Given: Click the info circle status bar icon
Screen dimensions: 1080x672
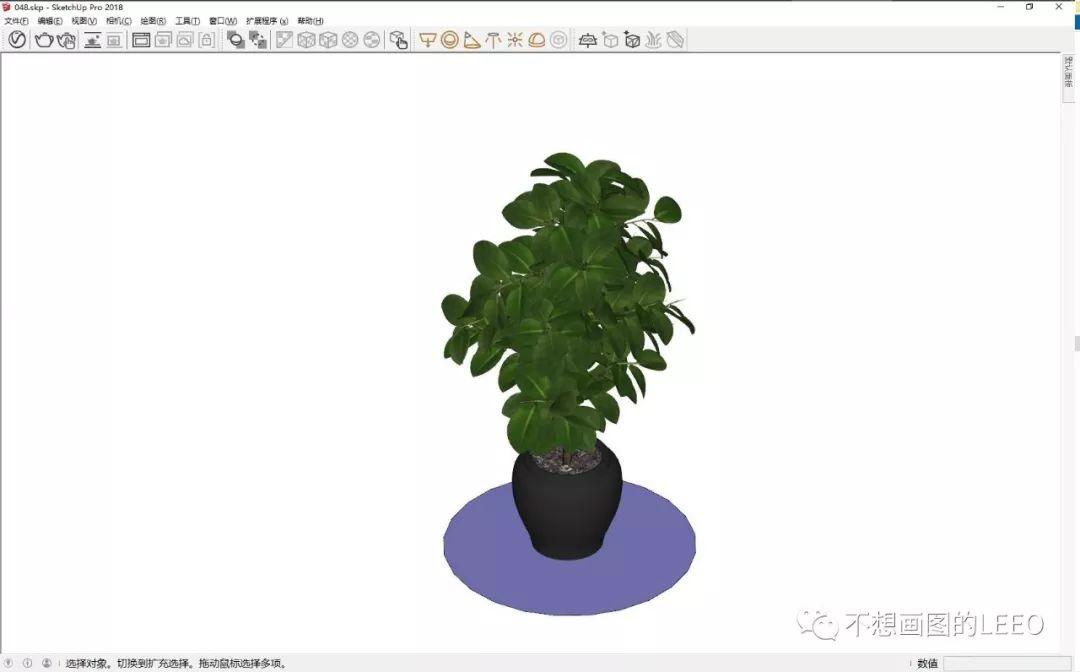Looking at the screenshot, I should [x=28, y=663].
